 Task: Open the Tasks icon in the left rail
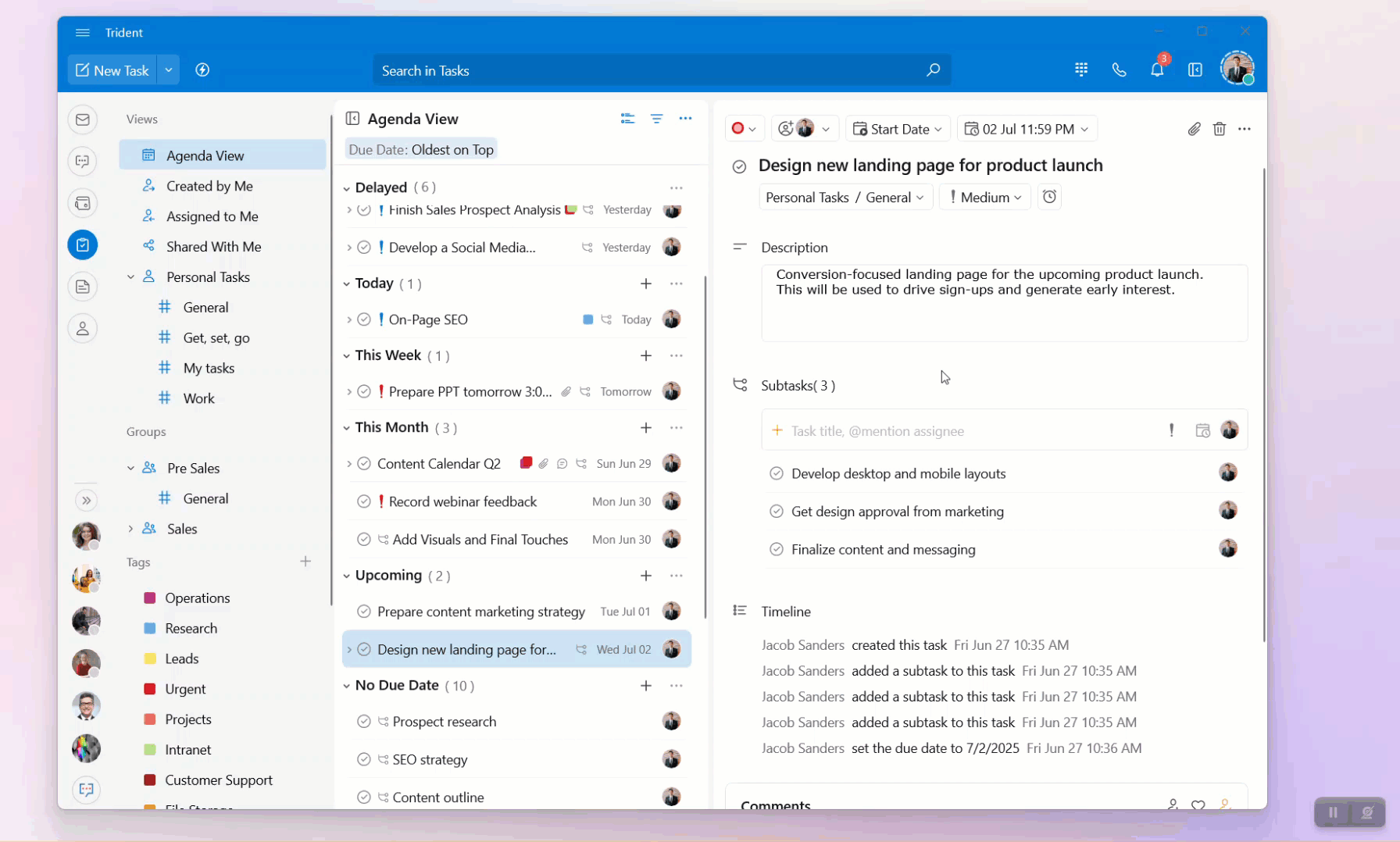click(x=83, y=244)
